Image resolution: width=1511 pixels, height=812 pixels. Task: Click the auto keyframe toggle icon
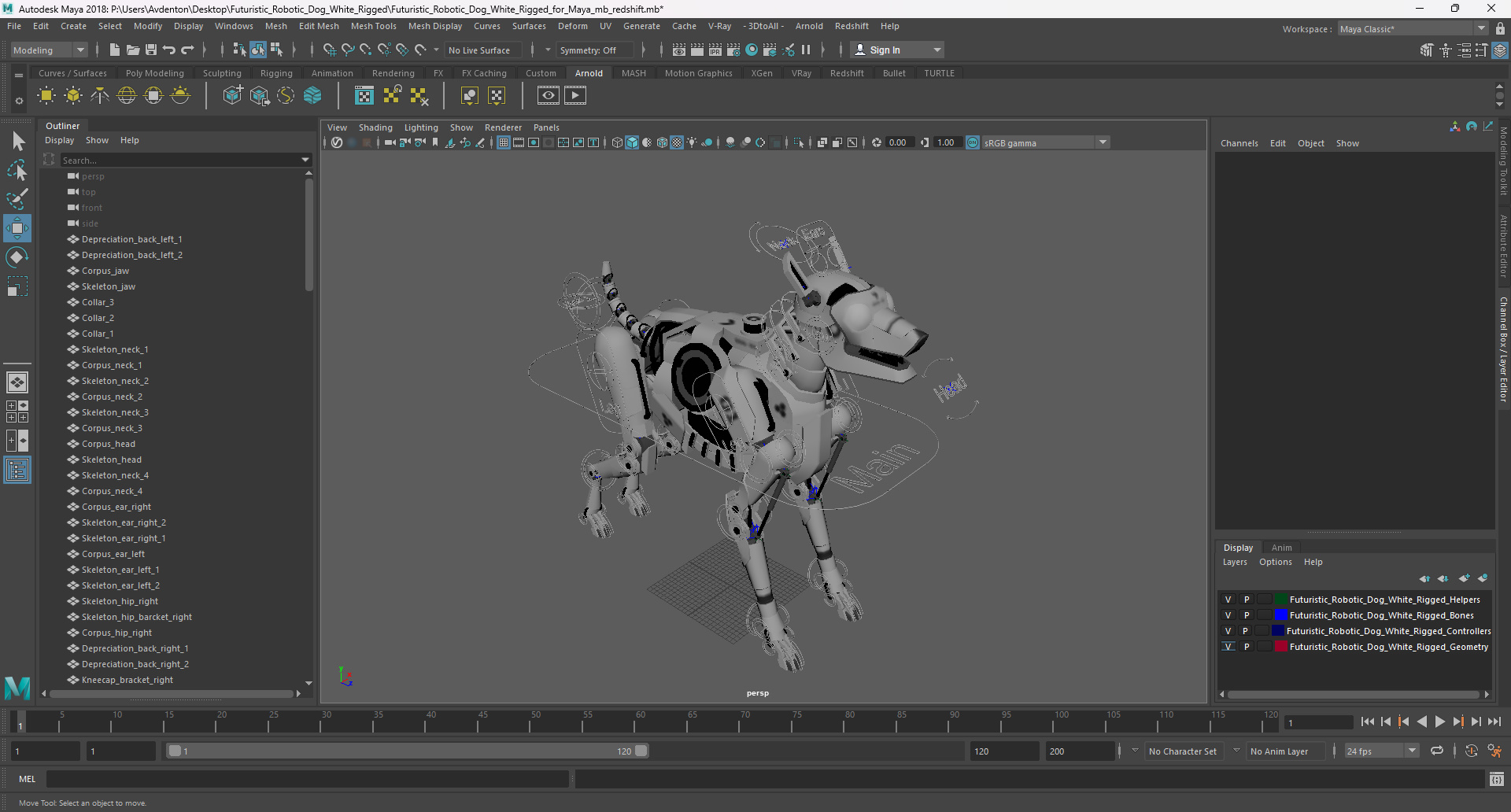click(x=1471, y=751)
